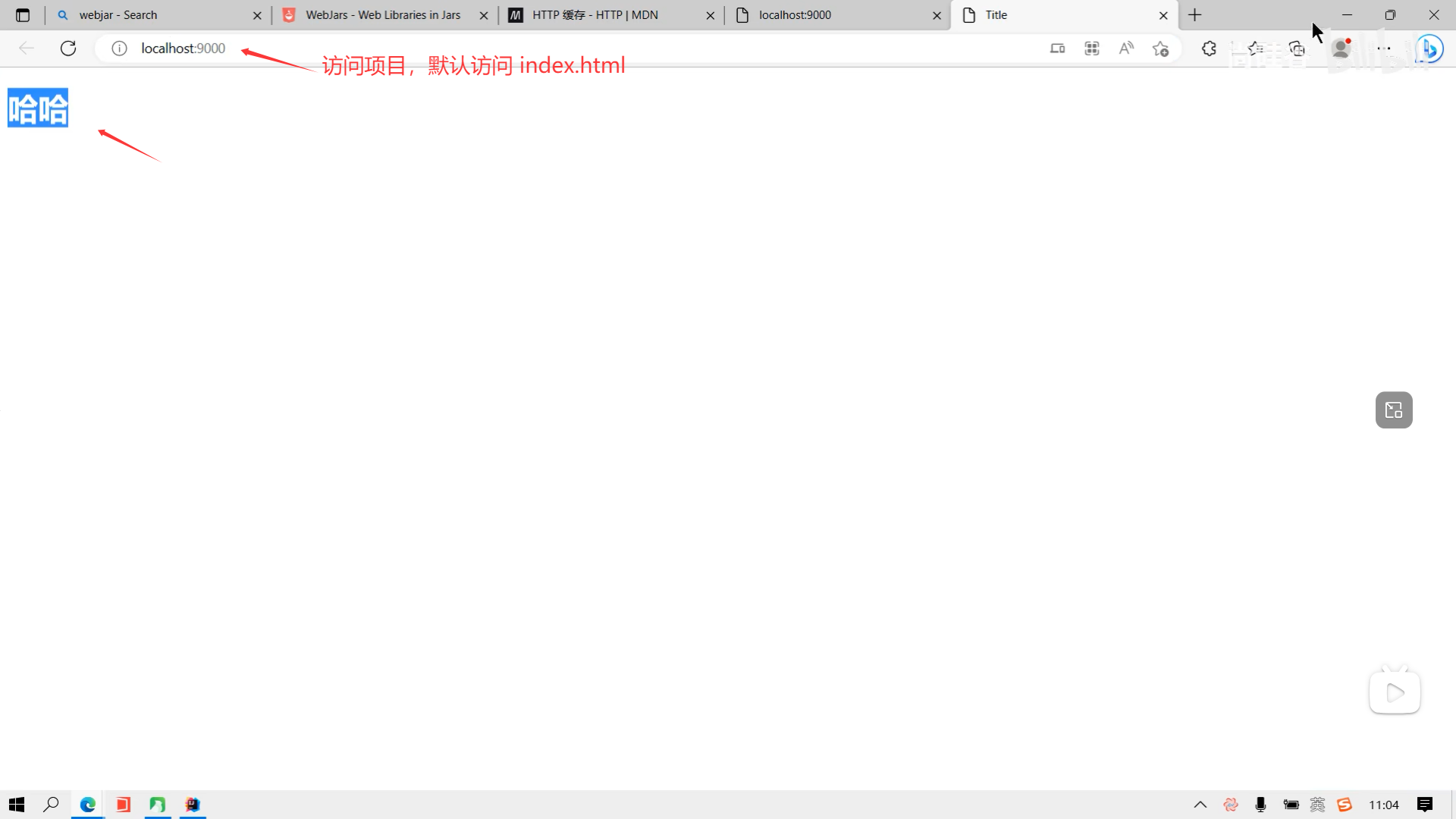Click the Bing chat sidebar icon
1456x819 pixels.
(x=1429, y=49)
